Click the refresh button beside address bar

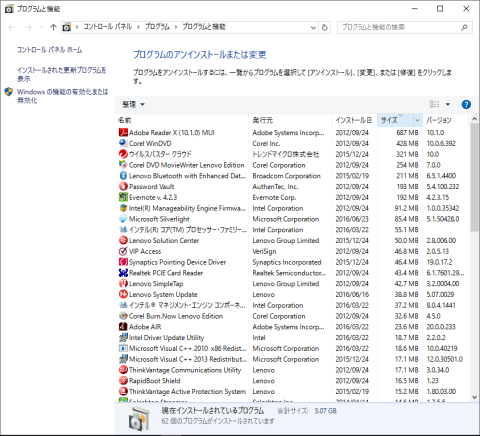pos(324,27)
